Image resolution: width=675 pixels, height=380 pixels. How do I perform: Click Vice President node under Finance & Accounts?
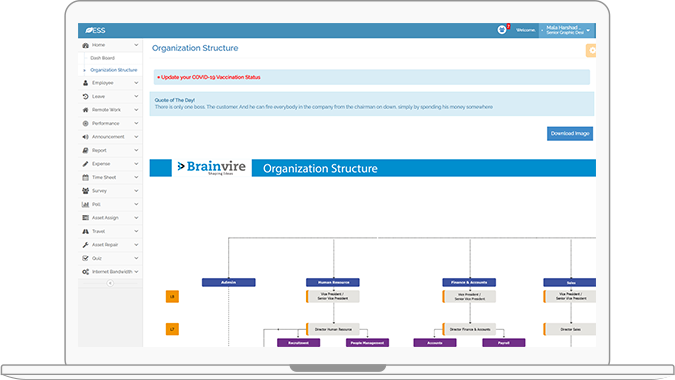pos(469,297)
